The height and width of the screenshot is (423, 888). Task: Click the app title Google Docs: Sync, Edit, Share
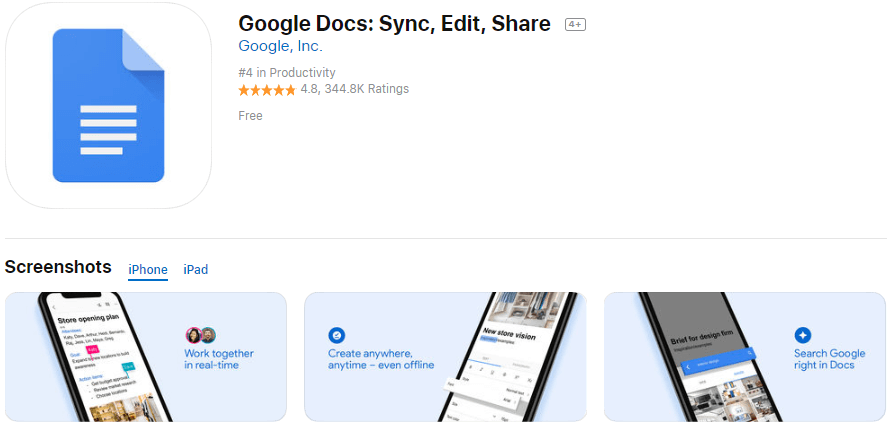click(394, 24)
